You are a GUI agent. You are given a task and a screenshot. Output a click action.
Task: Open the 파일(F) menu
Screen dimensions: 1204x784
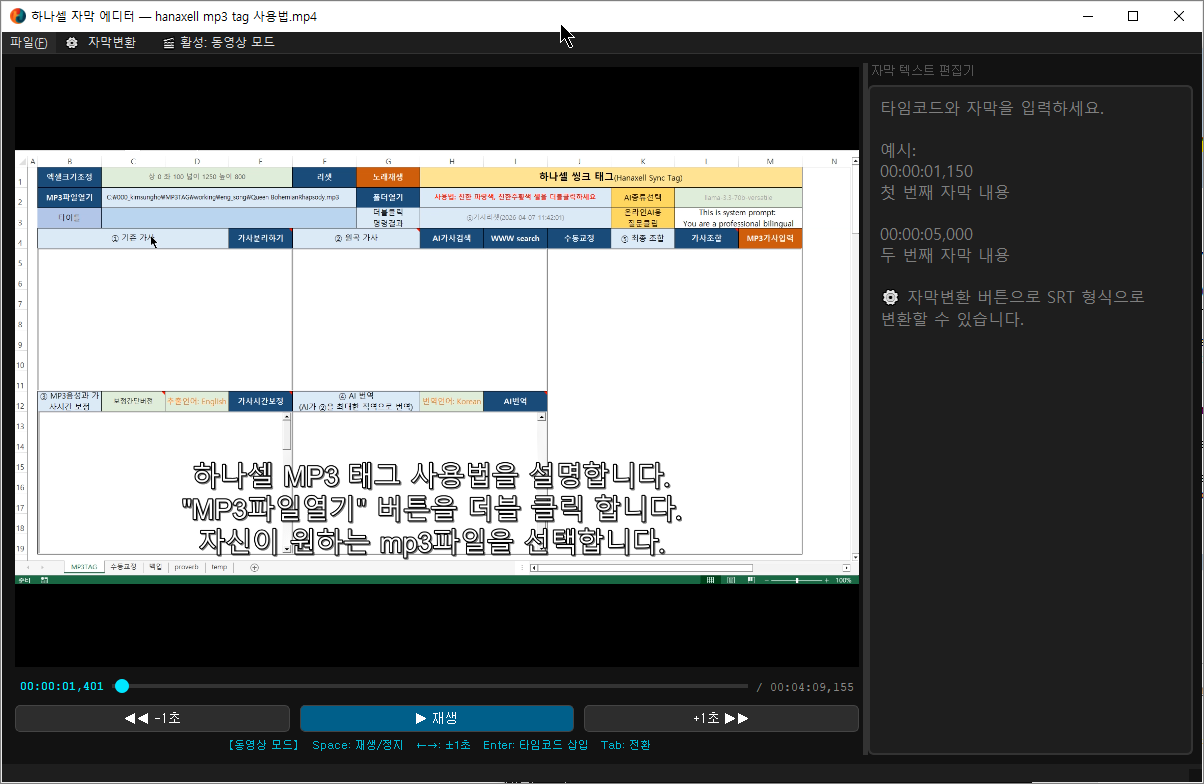coord(28,43)
